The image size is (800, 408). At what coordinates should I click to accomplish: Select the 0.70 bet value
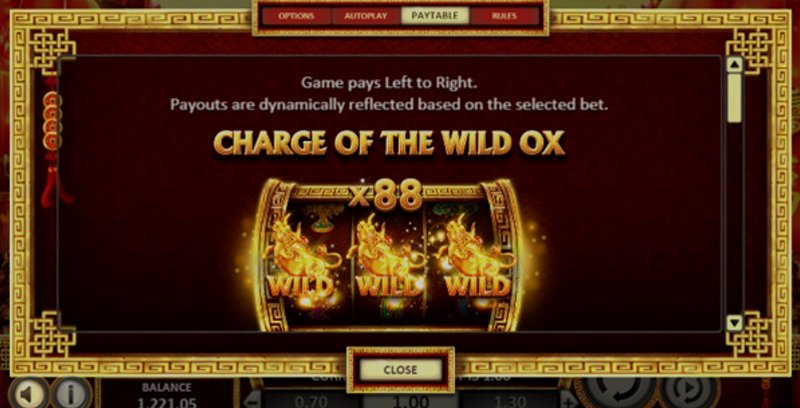(x=312, y=401)
